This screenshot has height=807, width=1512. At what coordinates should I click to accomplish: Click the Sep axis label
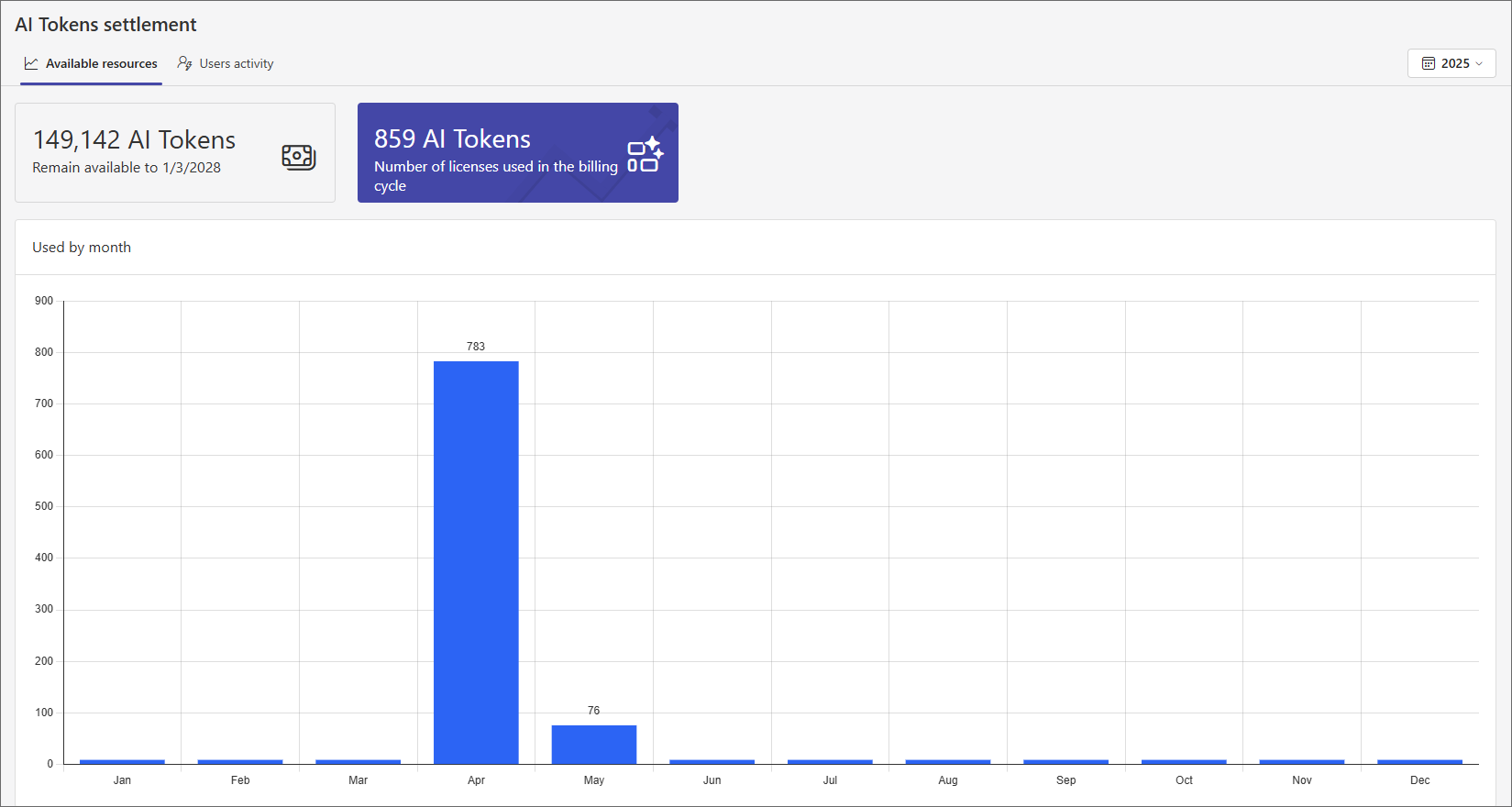(1066, 780)
